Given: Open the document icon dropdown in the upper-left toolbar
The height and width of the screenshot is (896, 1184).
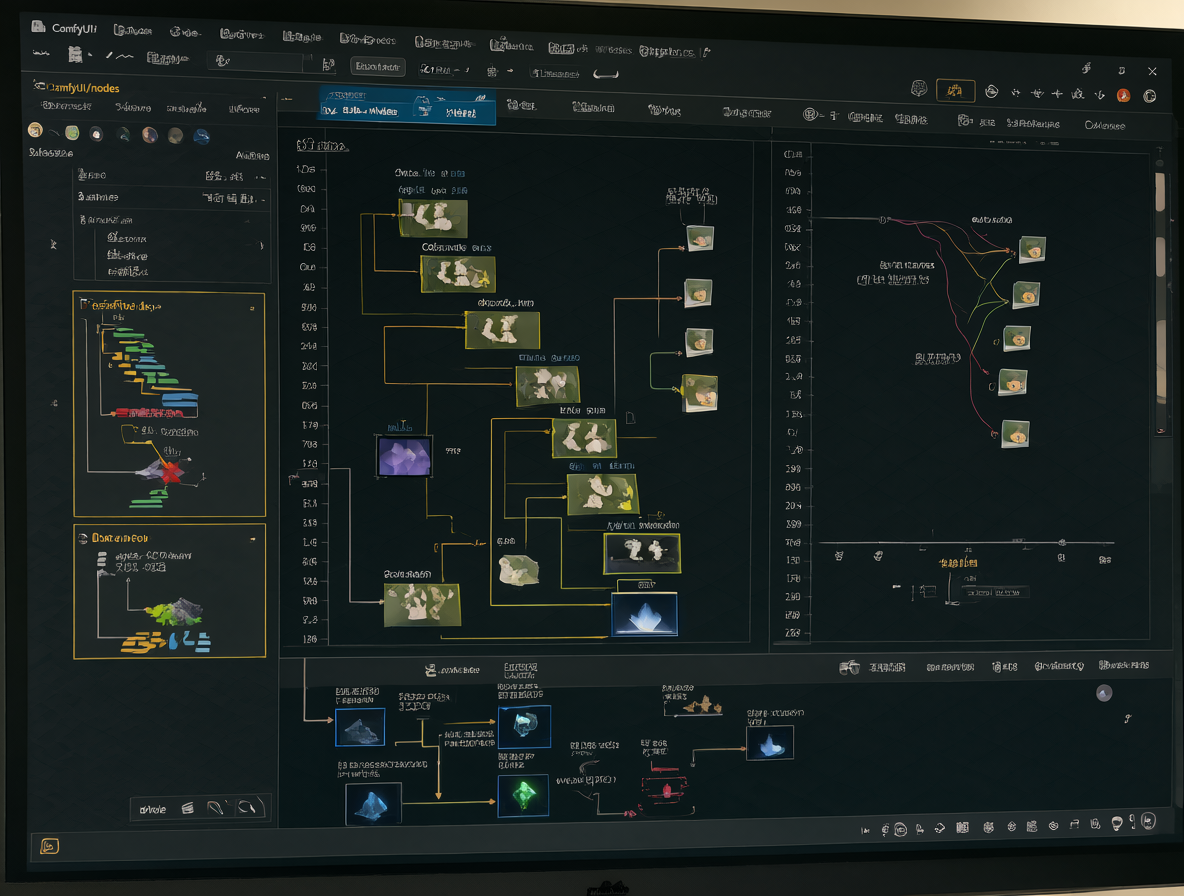Looking at the screenshot, I should 77,54.
